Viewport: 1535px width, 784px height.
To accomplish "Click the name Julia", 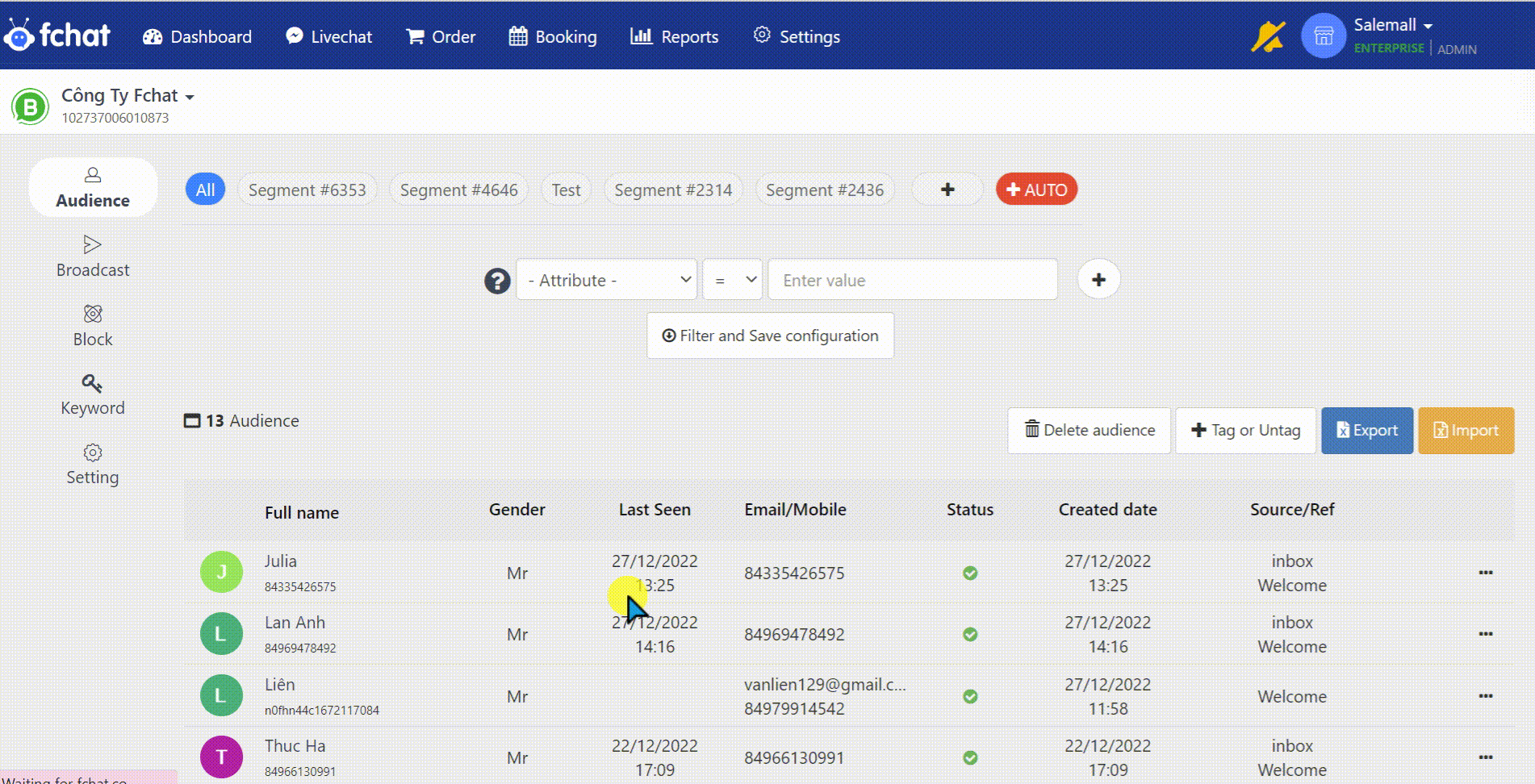I will [x=280, y=561].
